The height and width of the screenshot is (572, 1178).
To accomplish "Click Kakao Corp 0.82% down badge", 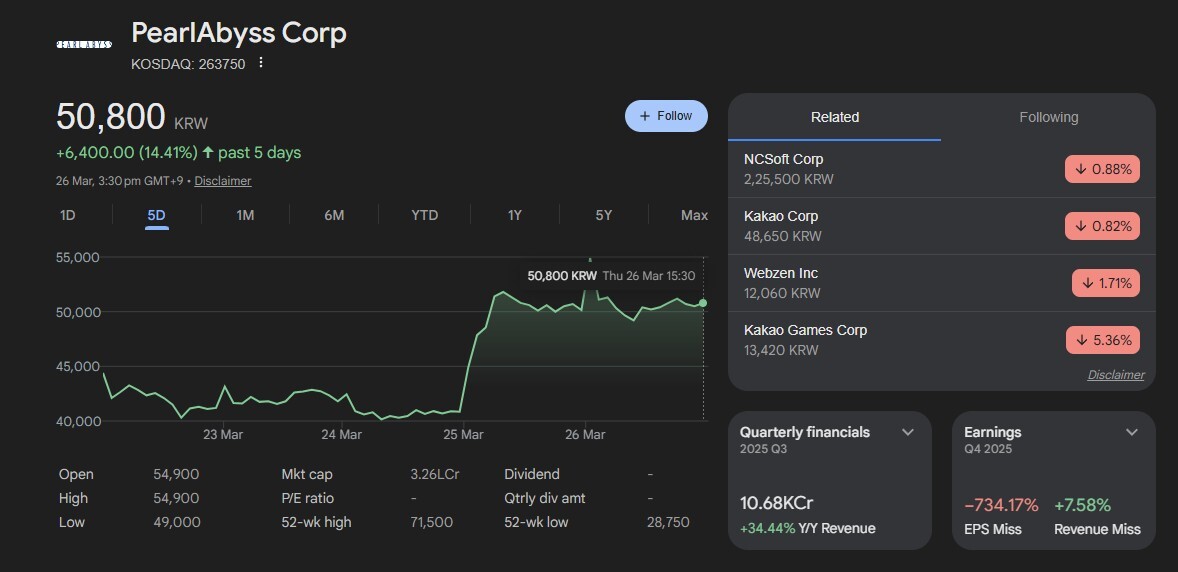I will click(1102, 226).
